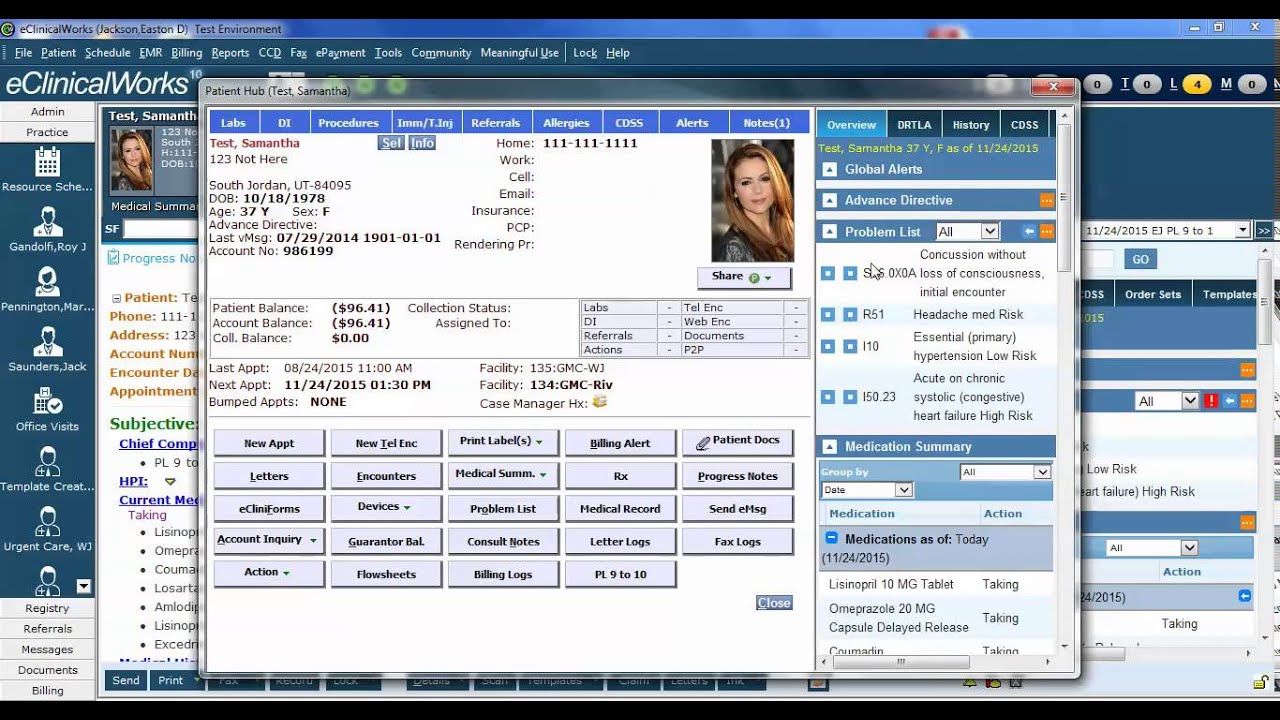Open the Account Inquiry dropdown button
The image size is (1280, 720).
269,540
